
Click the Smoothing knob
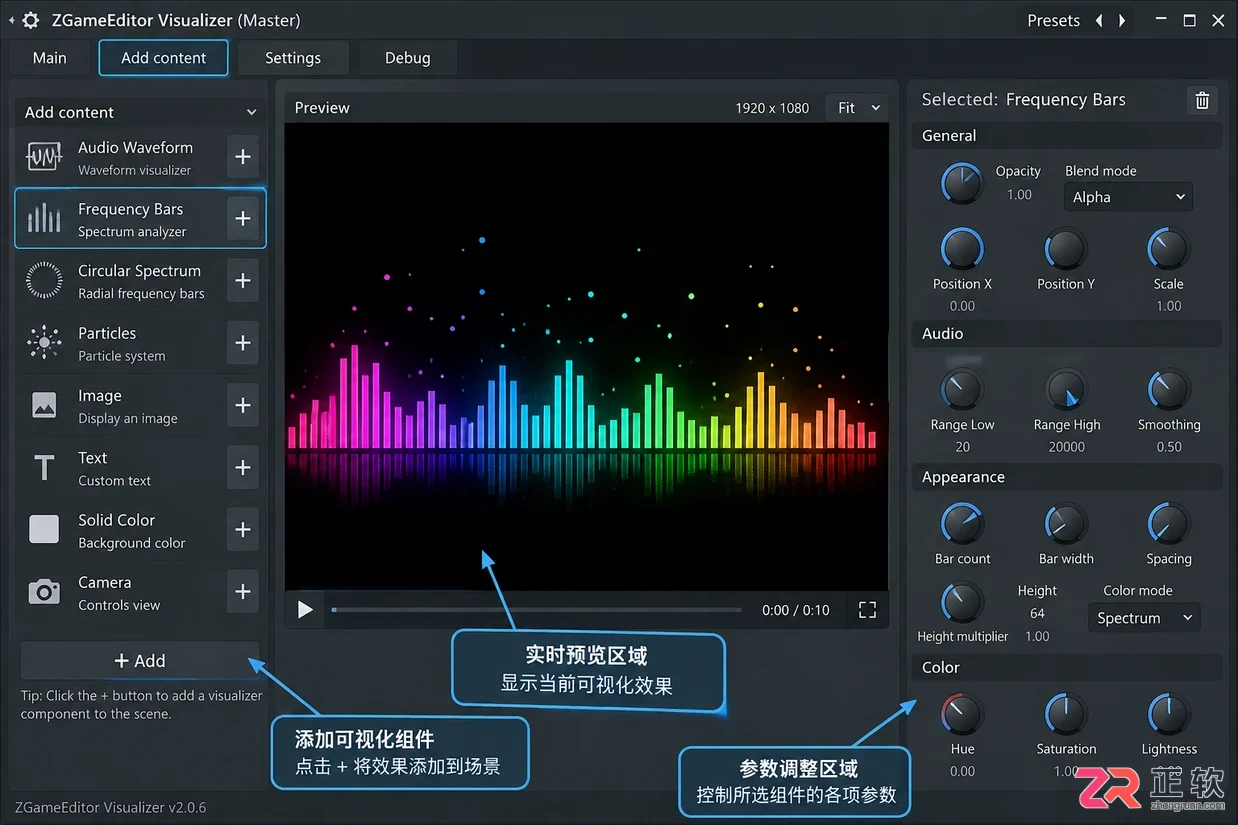point(1168,390)
